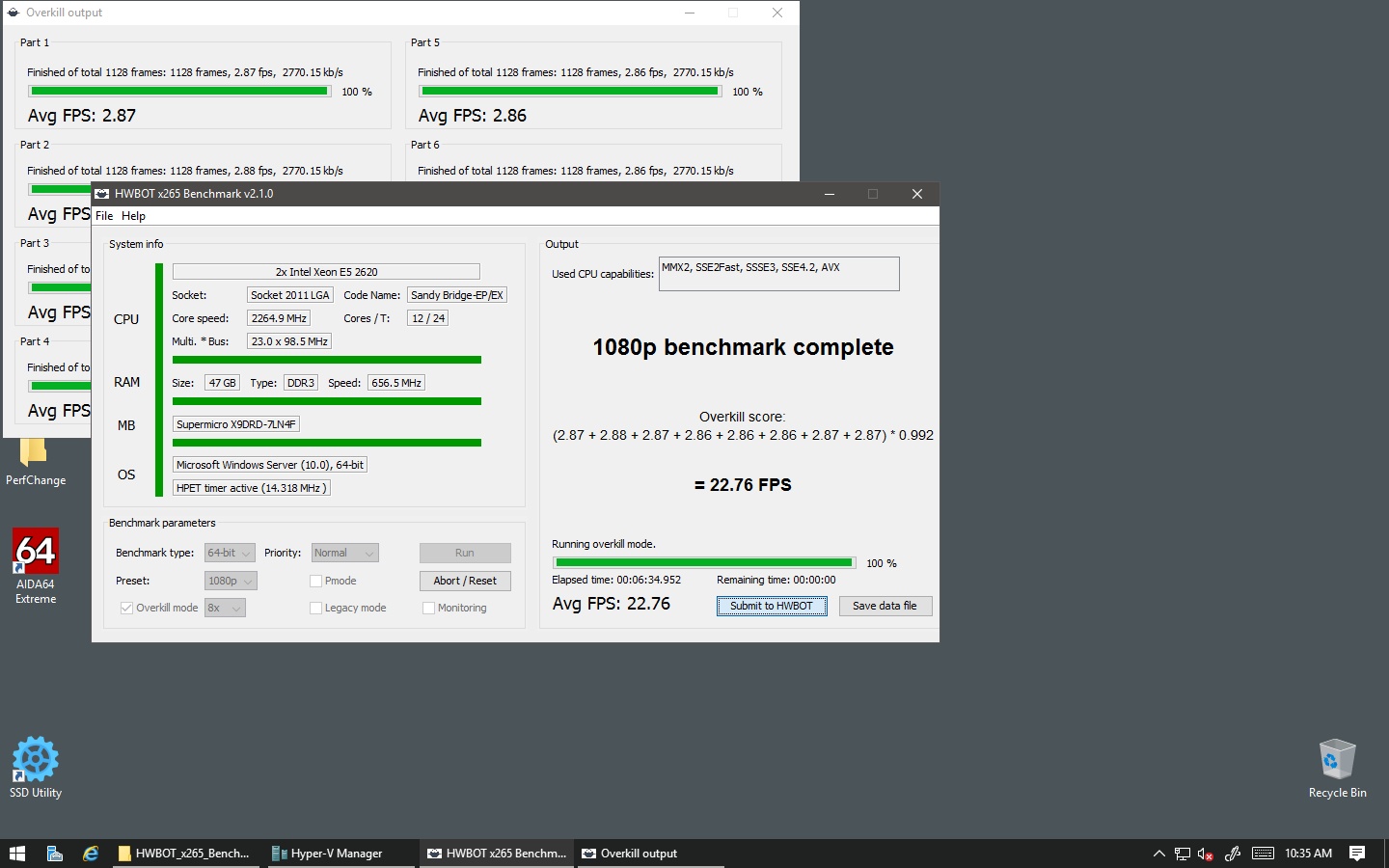Switch to HWBOT_x265_Bench folder taskbar item
This screenshot has width=1389, height=868.
click(x=185, y=854)
